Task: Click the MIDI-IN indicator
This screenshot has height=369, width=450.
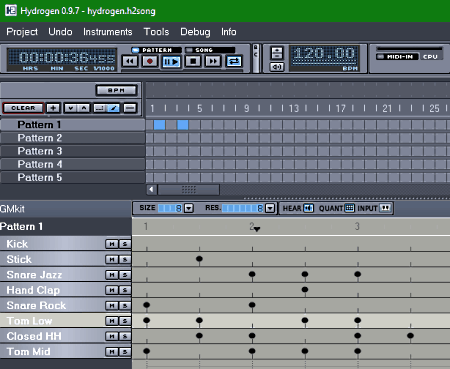Action: click(397, 57)
